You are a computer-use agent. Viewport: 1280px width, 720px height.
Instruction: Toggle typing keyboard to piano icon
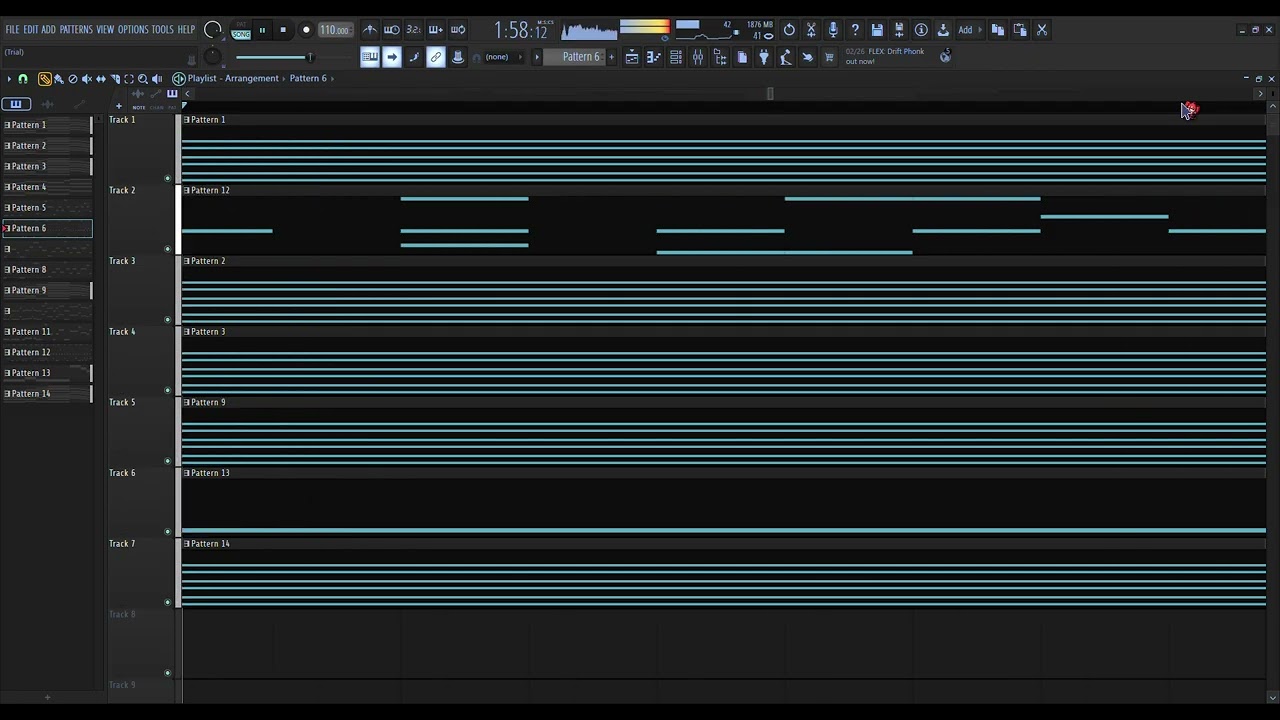(x=370, y=57)
